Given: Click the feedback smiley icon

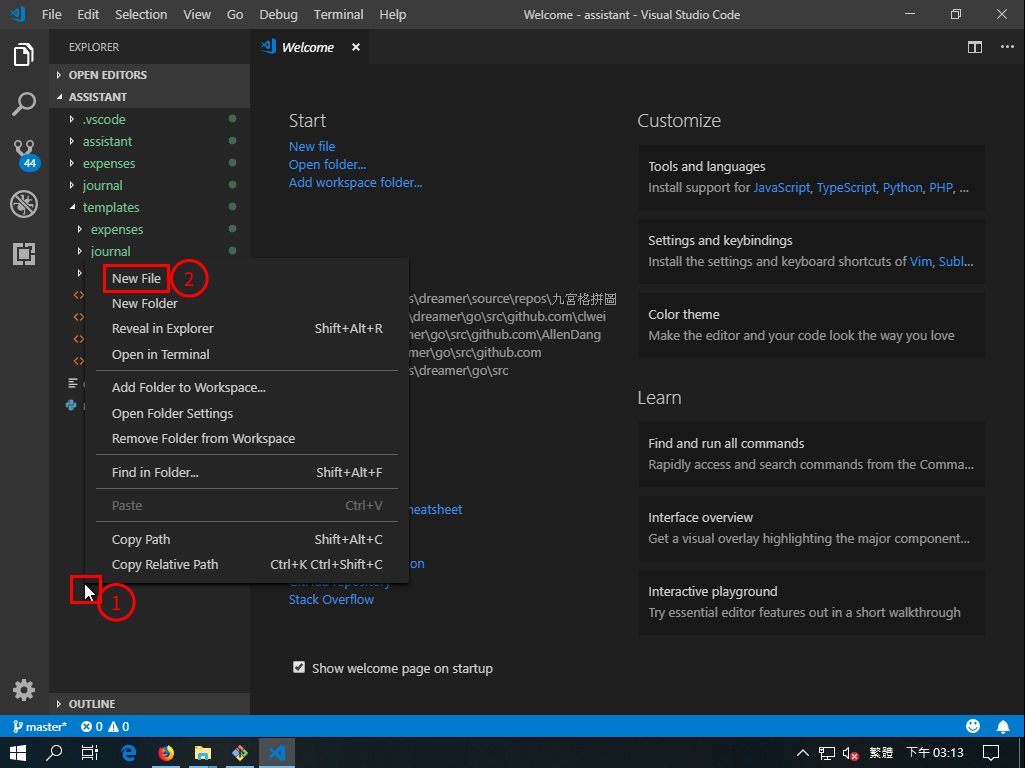Looking at the screenshot, I should (973, 726).
